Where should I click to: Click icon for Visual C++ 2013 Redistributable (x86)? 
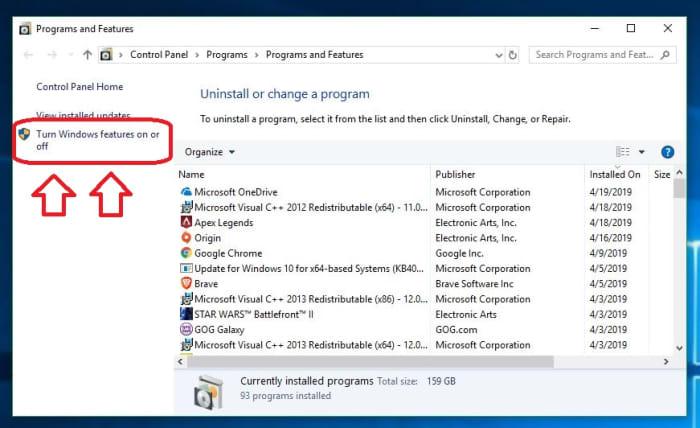coord(186,299)
